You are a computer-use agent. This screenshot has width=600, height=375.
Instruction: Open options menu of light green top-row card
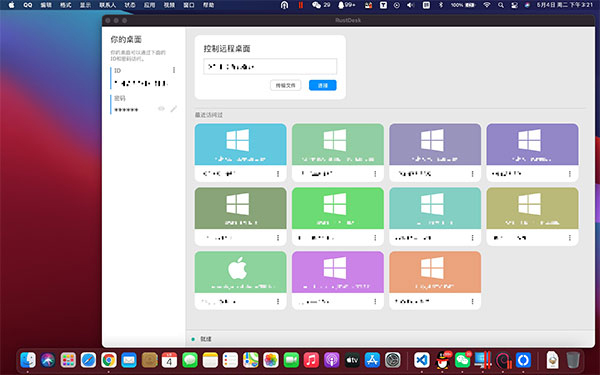click(375, 174)
